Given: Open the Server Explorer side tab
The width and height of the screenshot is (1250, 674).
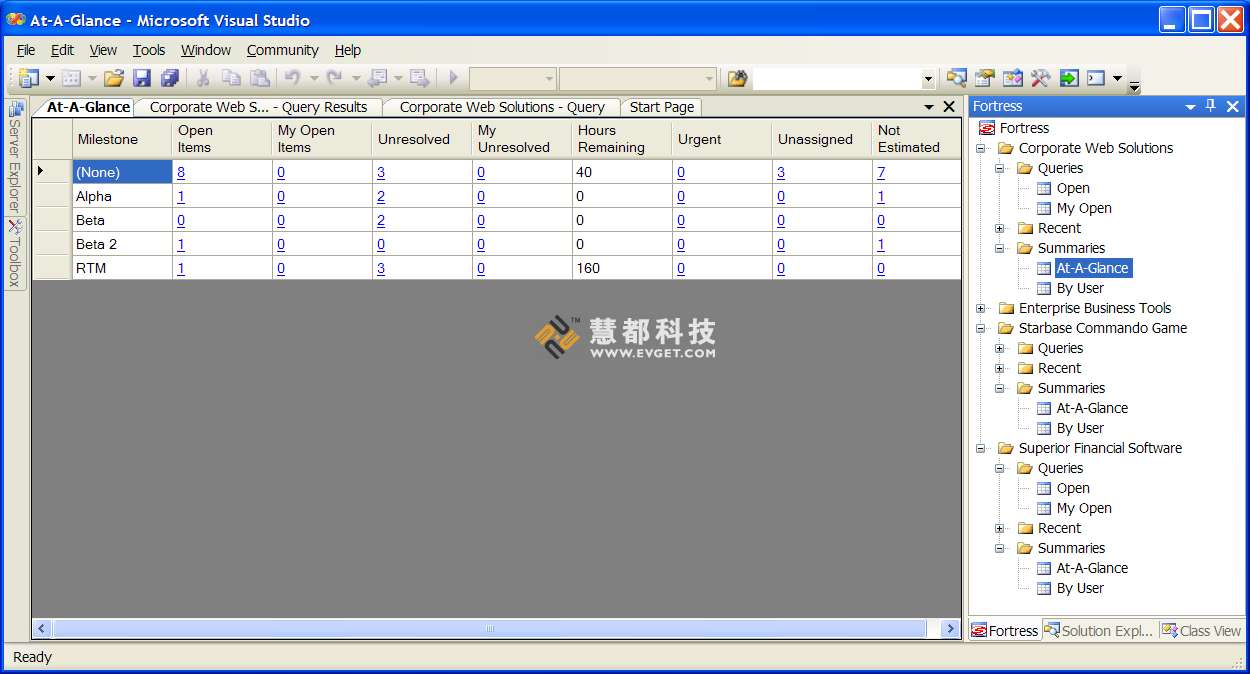Looking at the screenshot, I should tap(15, 156).
